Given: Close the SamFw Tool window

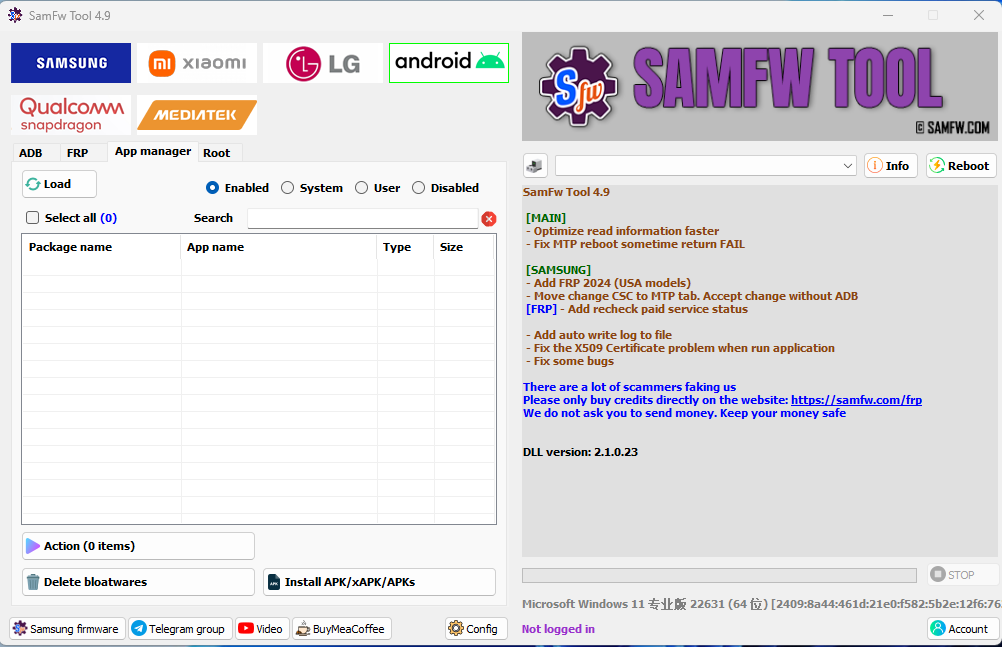Looking at the screenshot, I should tap(978, 15).
